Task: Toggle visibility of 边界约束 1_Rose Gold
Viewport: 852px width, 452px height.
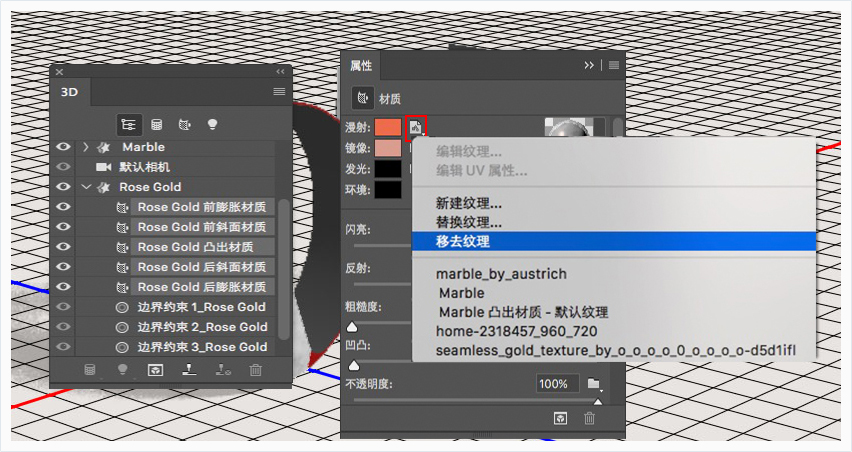Action: (x=64, y=307)
